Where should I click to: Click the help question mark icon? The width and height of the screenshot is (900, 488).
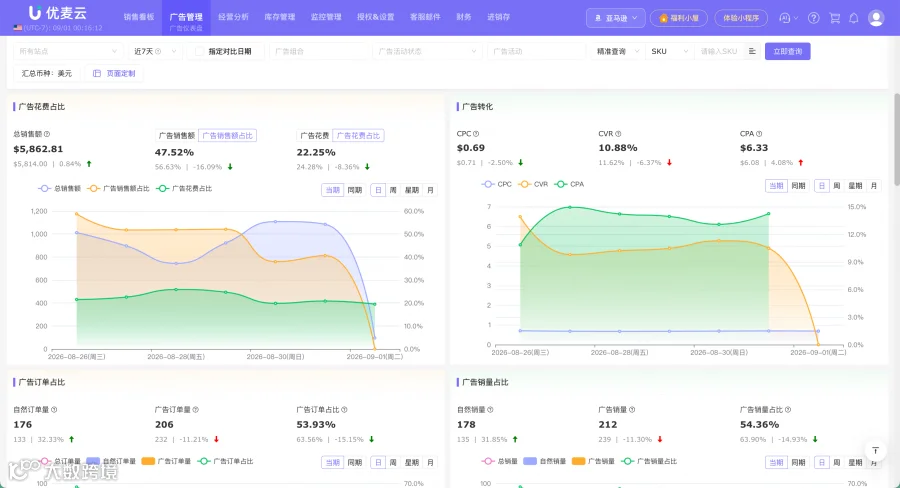click(813, 18)
